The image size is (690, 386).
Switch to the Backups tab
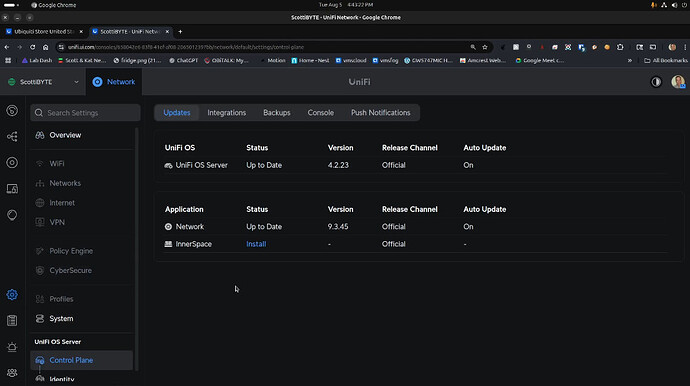(277, 113)
